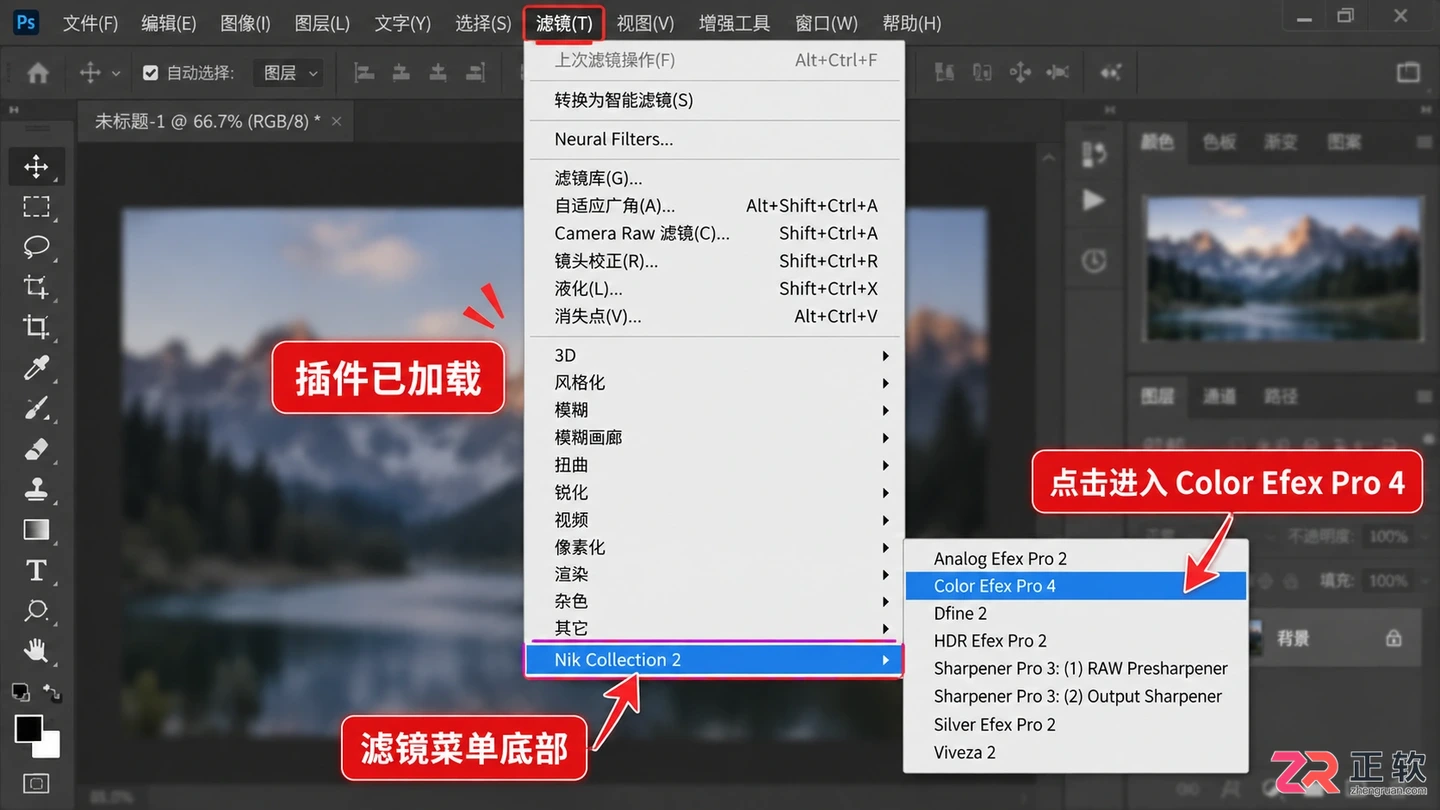Switch to the 通道 tab

coord(1219,396)
